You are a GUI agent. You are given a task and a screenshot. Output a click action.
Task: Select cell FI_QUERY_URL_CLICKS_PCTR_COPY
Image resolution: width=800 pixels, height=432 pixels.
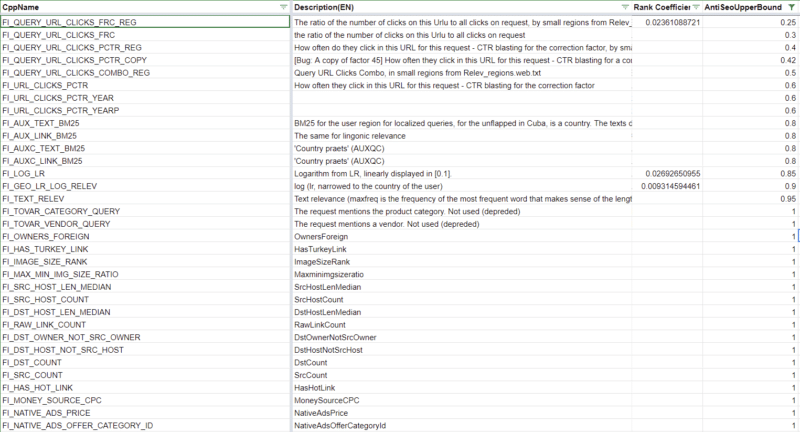coord(145,60)
